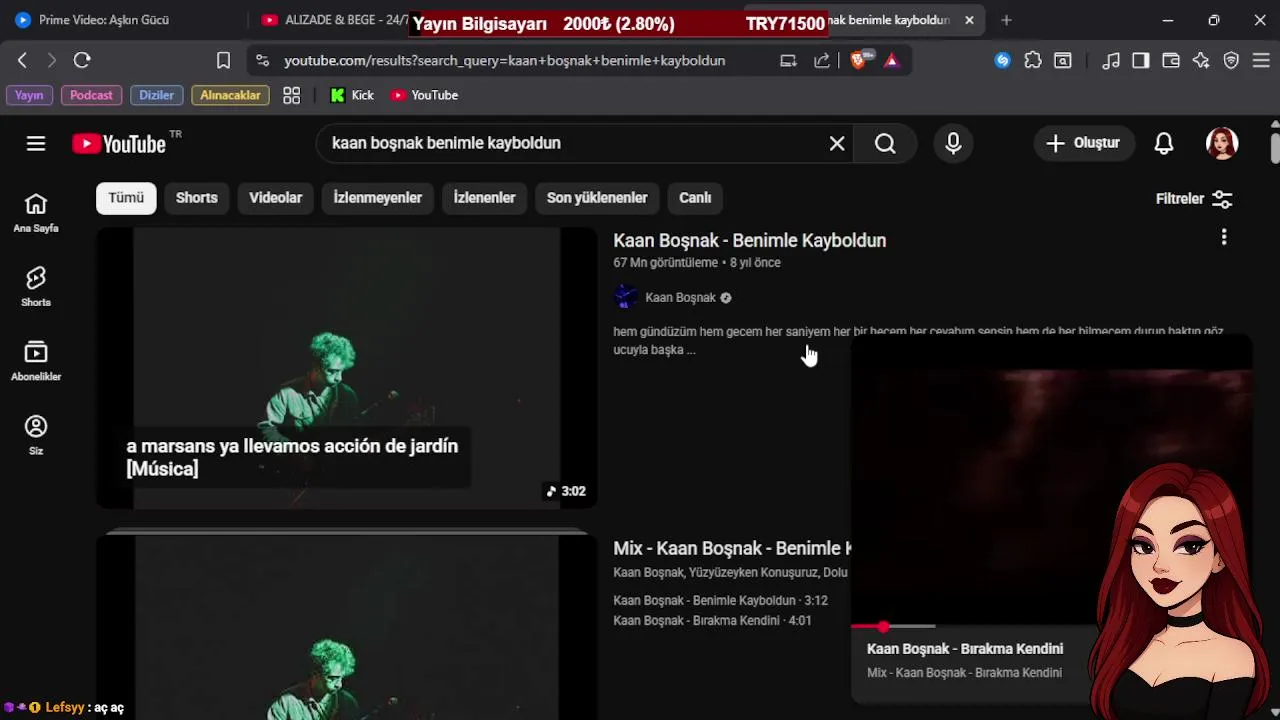The image size is (1280, 720).
Task: Open the YouTube guide hamburger menu
Action: coord(36,143)
